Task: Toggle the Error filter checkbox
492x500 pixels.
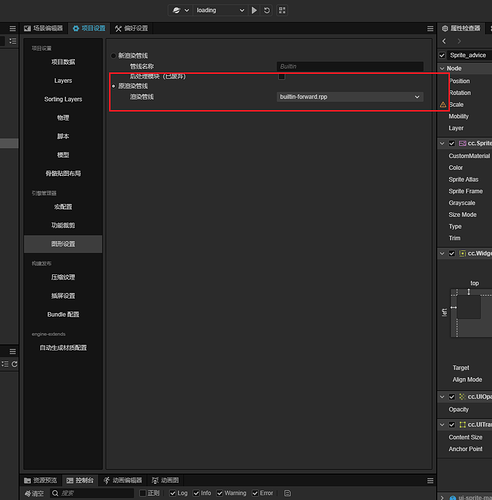Action: click(x=255, y=493)
